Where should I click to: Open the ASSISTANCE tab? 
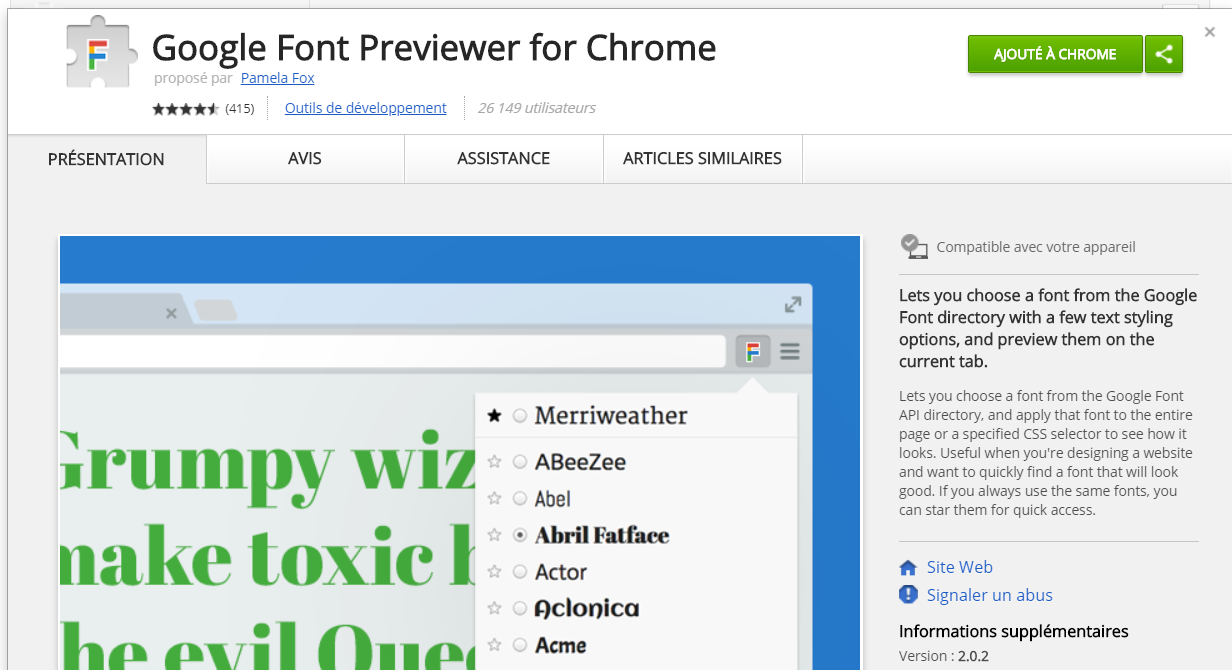coord(503,159)
